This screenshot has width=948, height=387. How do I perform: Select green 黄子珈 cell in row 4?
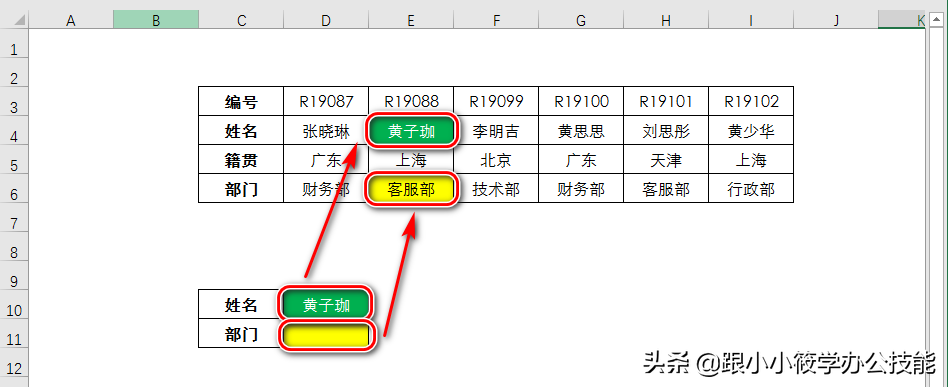coord(411,131)
